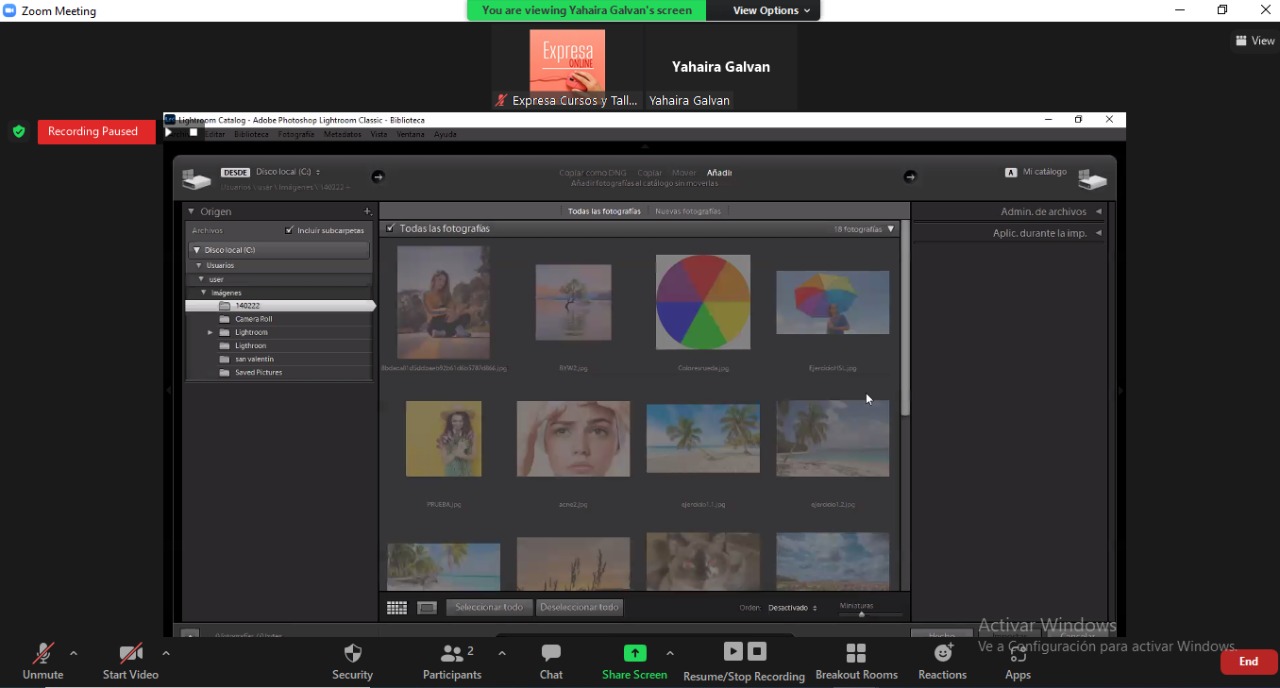
Task: Toggle the Todas las fotografías checkbox
Action: point(390,228)
